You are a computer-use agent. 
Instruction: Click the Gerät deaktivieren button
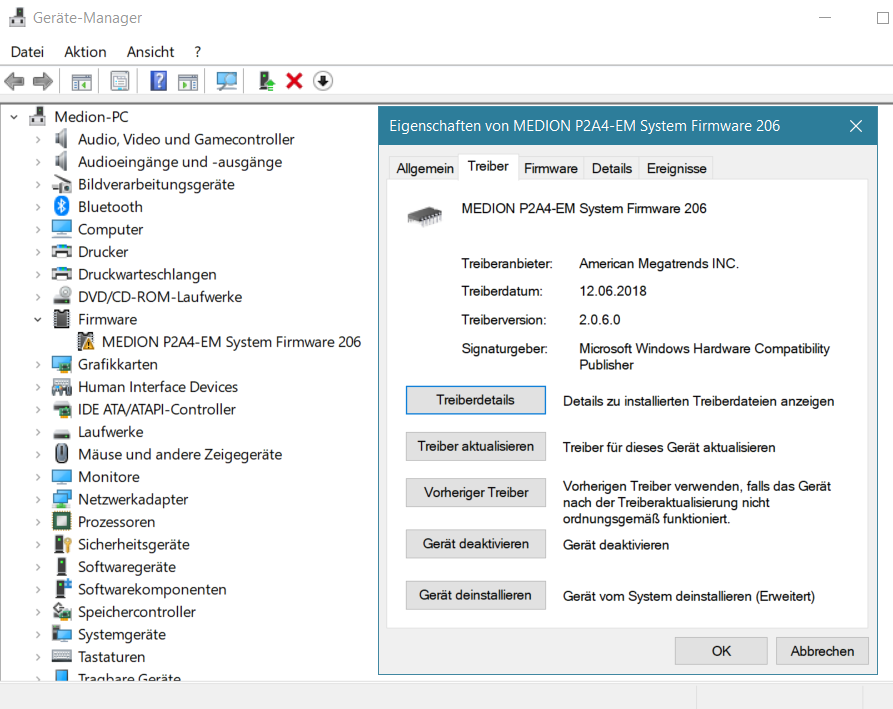(x=476, y=543)
